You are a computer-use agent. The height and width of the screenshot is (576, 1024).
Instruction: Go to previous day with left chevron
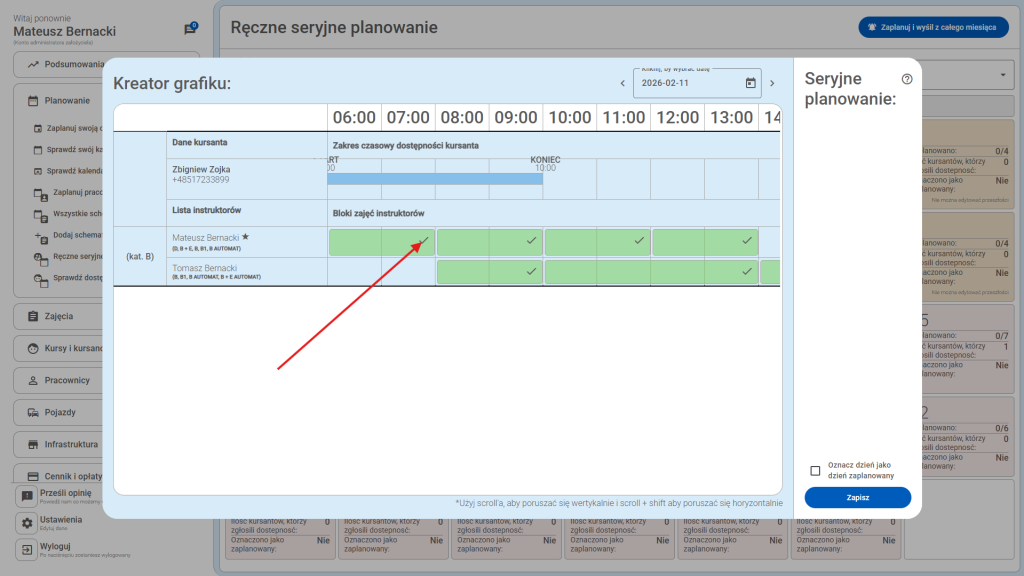622,83
